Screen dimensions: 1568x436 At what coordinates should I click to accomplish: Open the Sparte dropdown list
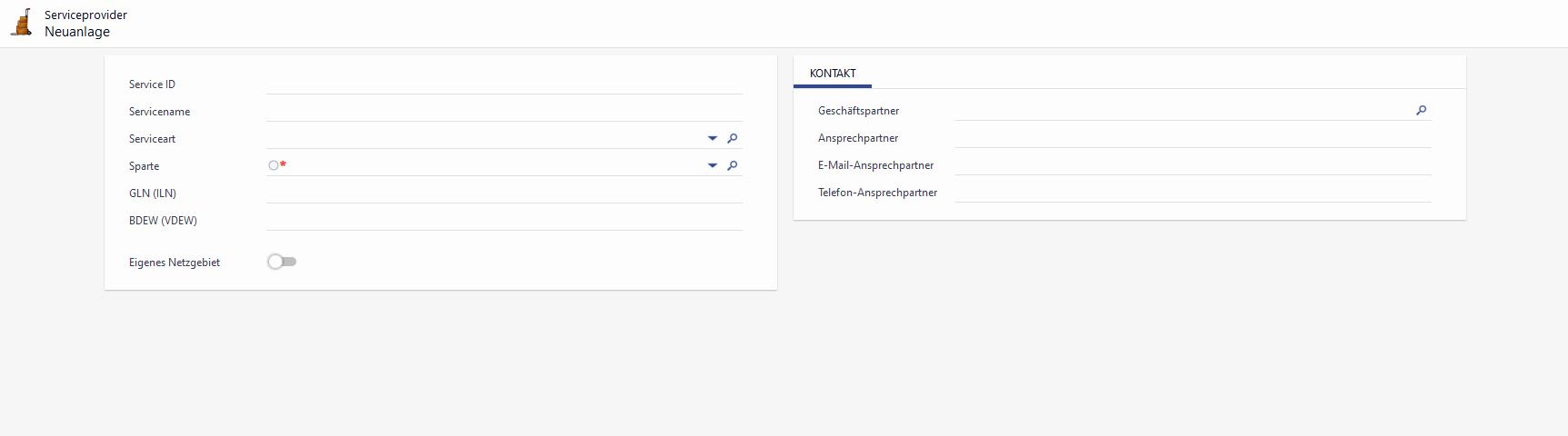coord(713,166)
